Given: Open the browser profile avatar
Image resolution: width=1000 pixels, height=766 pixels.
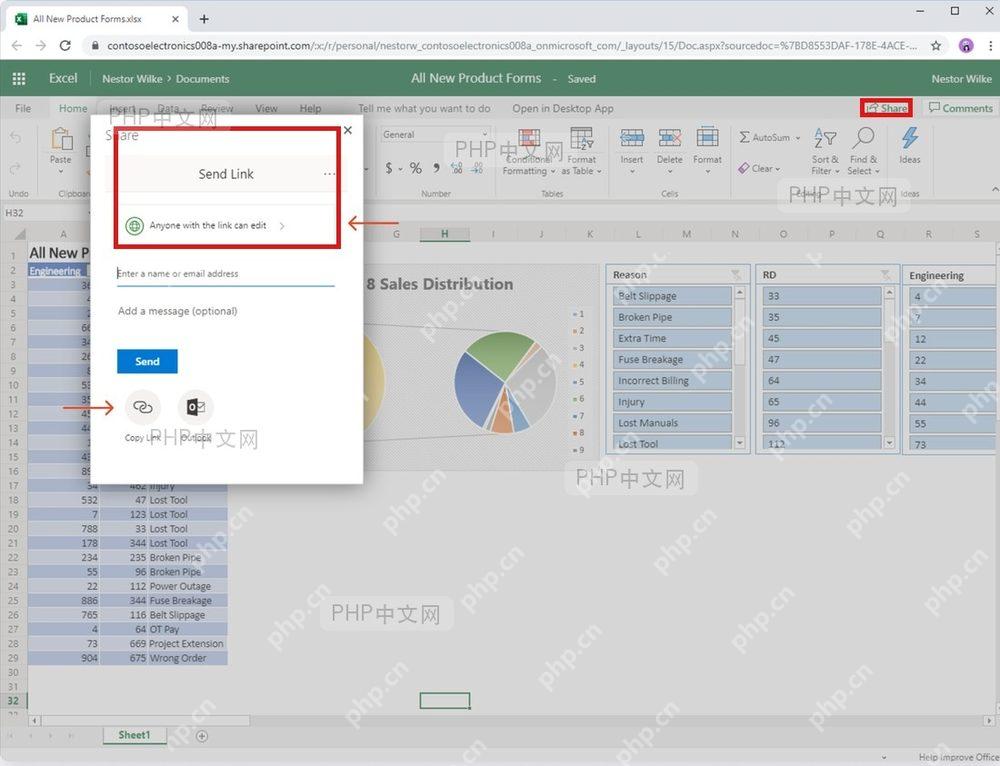Looking at the screenshot, I should (x=966, y=45).
